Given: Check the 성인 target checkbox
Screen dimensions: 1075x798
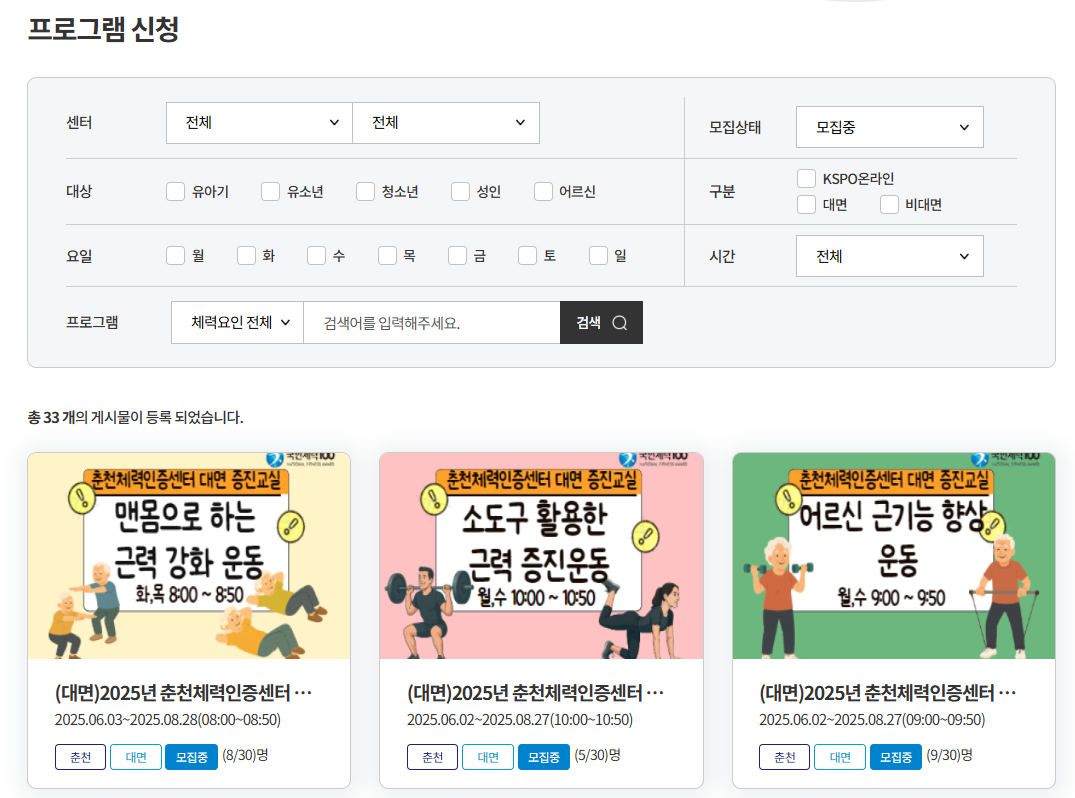Looking at the screenshot, I should pos(460,191).
